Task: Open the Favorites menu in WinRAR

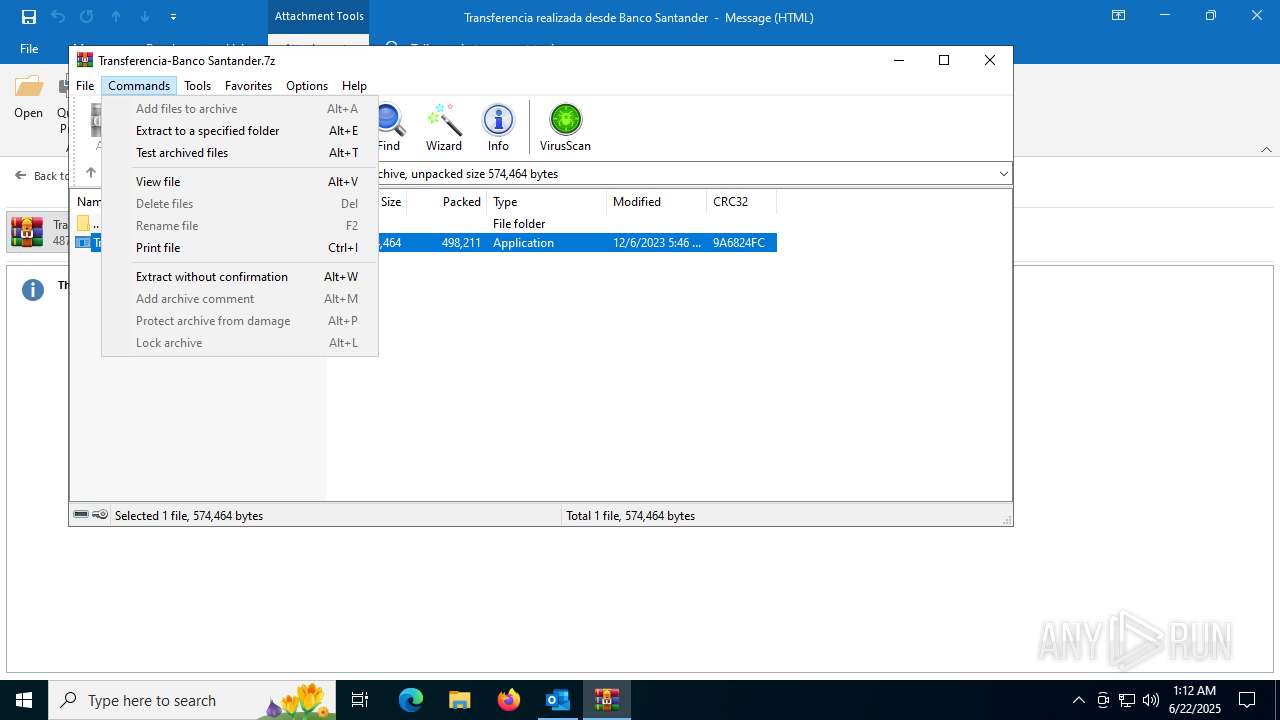Action: [x=248, y=86]
